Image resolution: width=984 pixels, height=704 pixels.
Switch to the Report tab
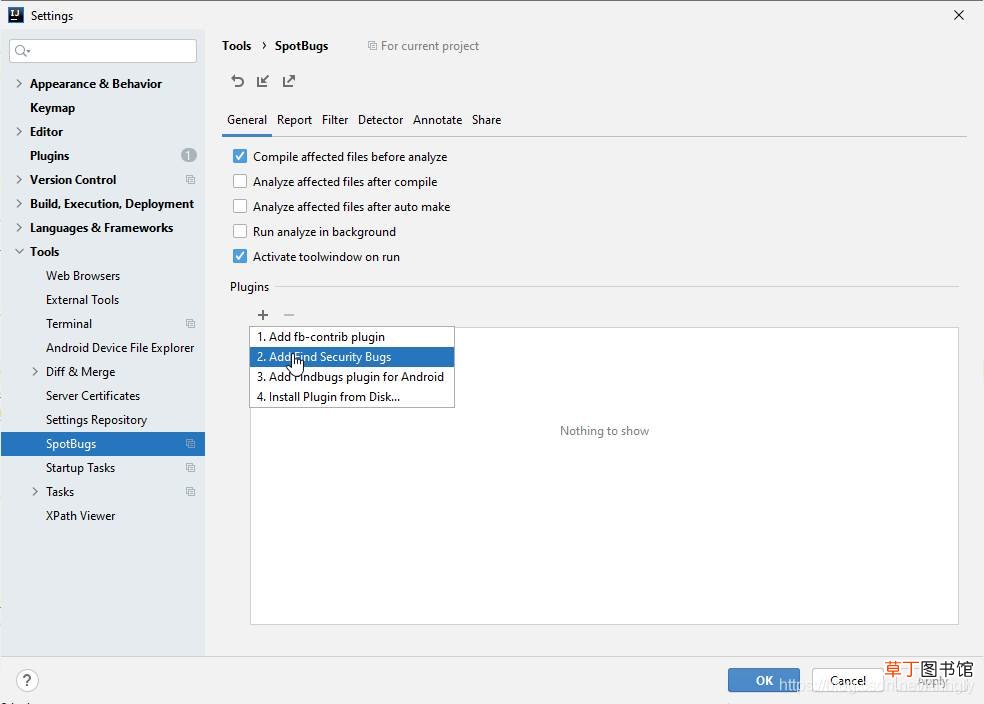294,120
